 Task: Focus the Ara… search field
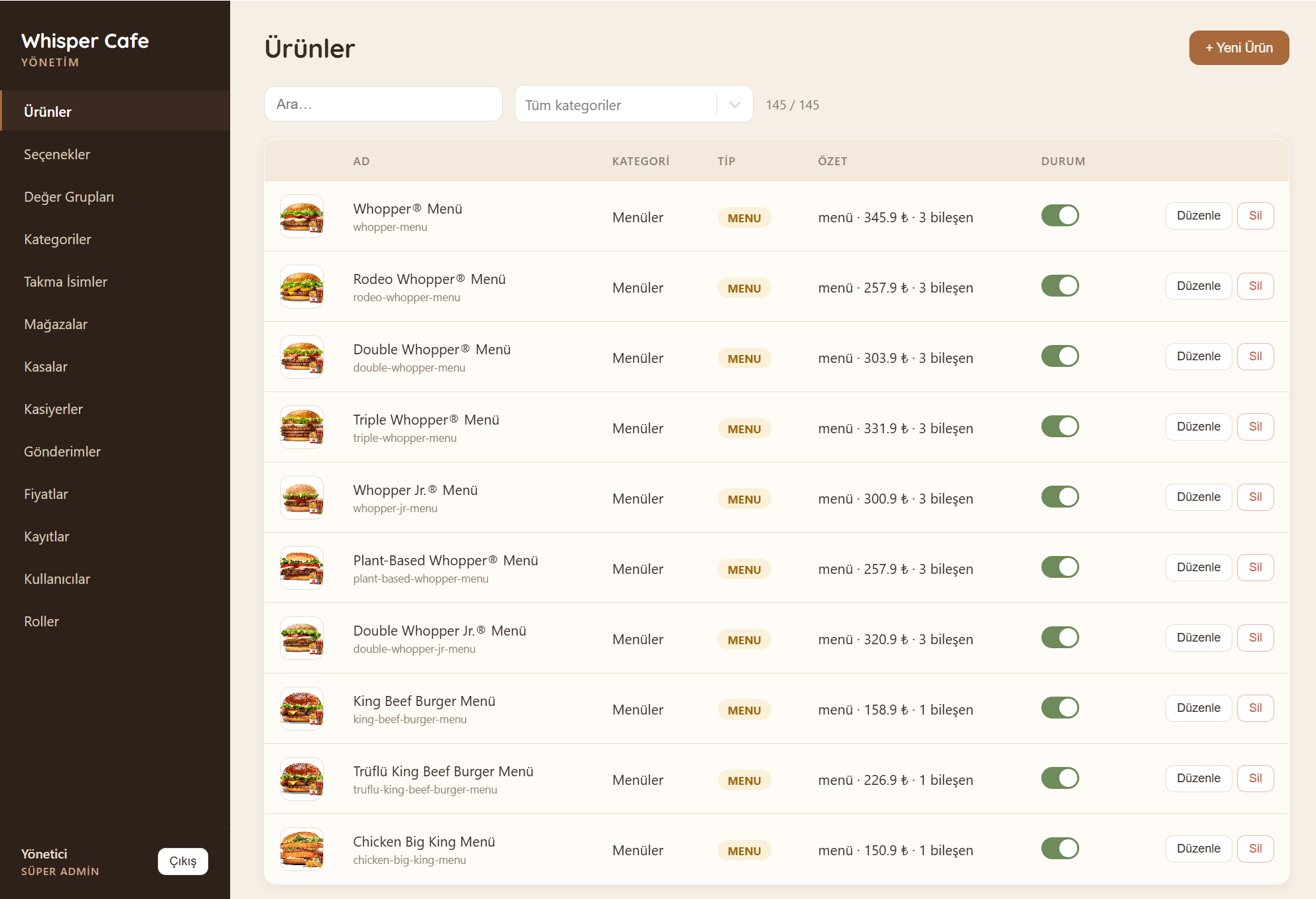tap(383, 104)
